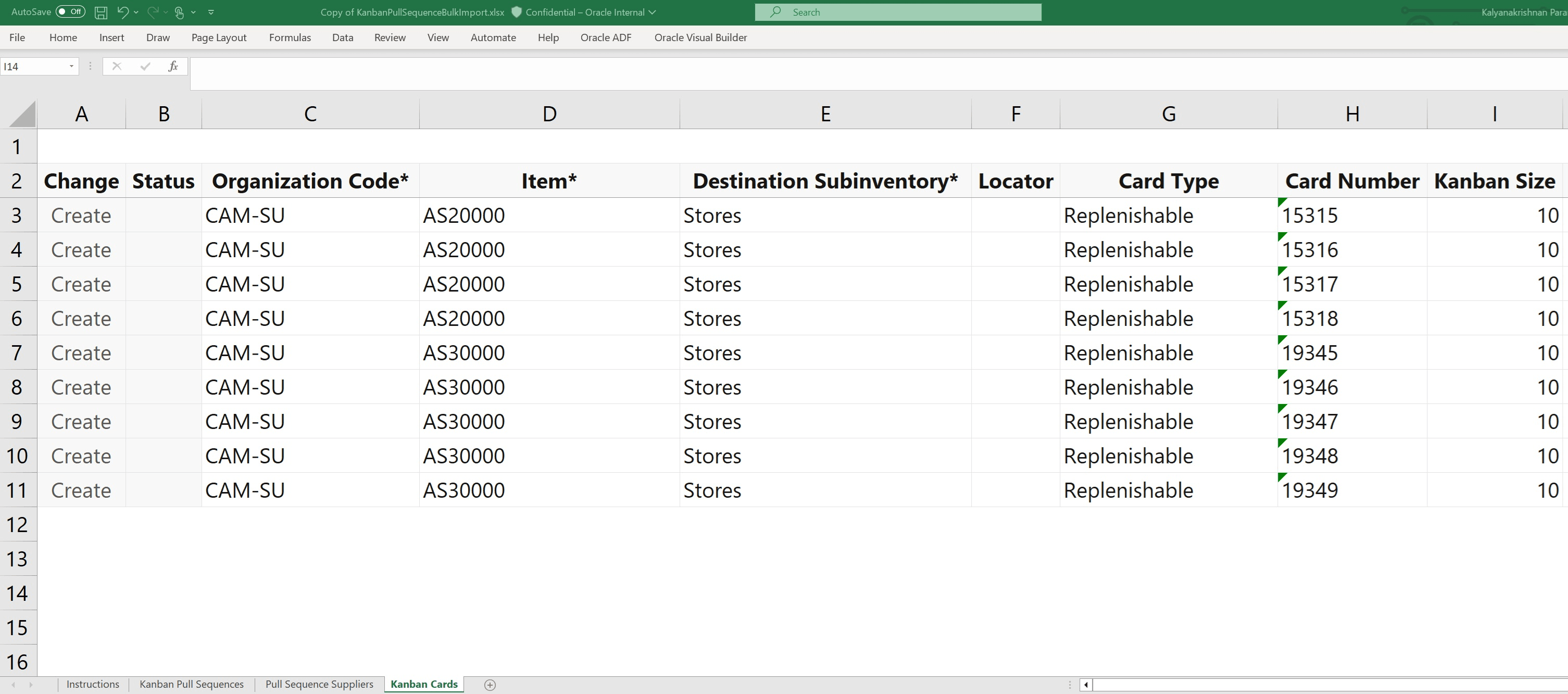Click the Insert Function fx icon

pos(173,66)
